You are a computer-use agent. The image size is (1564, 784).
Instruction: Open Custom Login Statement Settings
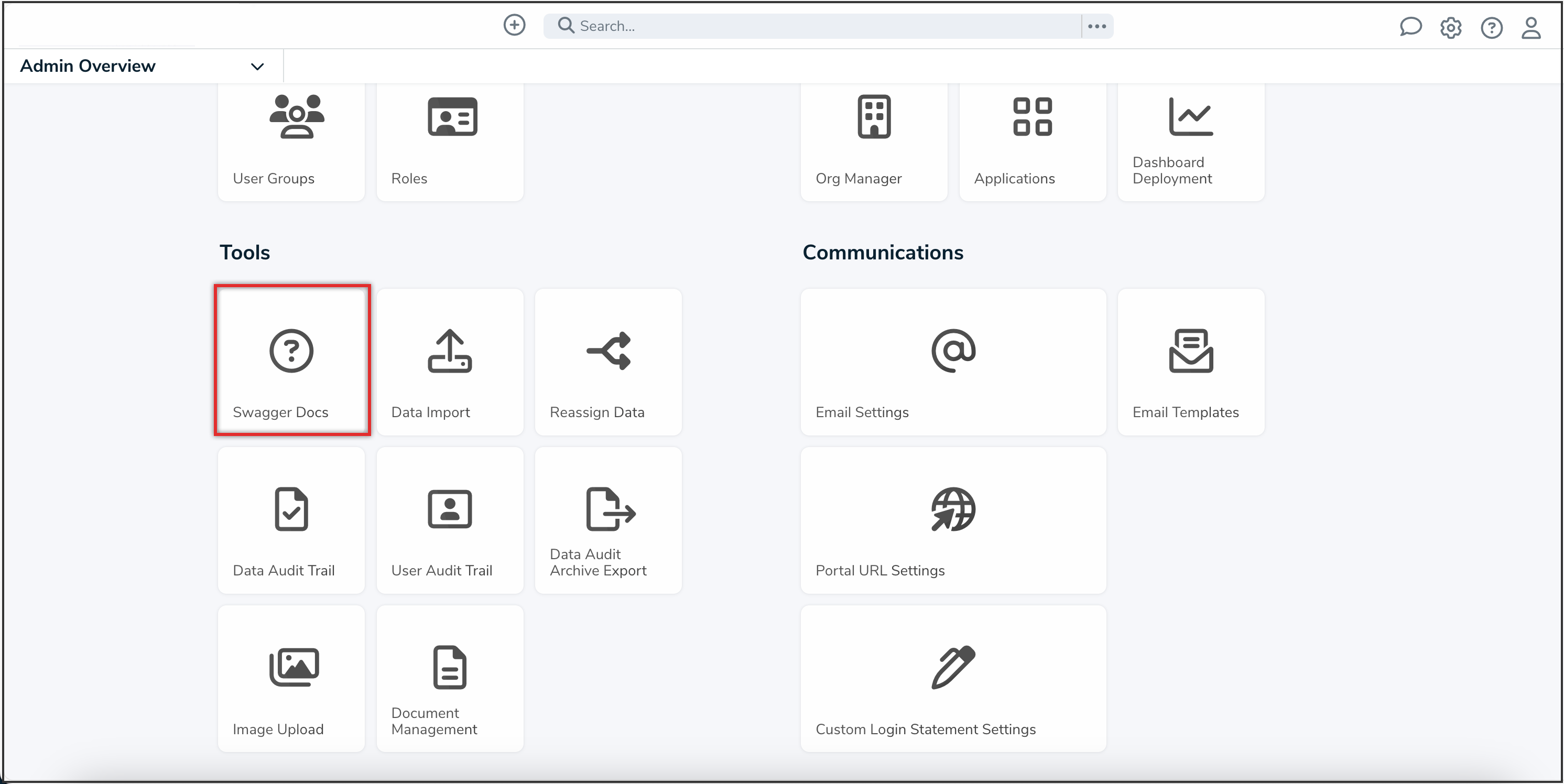tap(953, 678)
